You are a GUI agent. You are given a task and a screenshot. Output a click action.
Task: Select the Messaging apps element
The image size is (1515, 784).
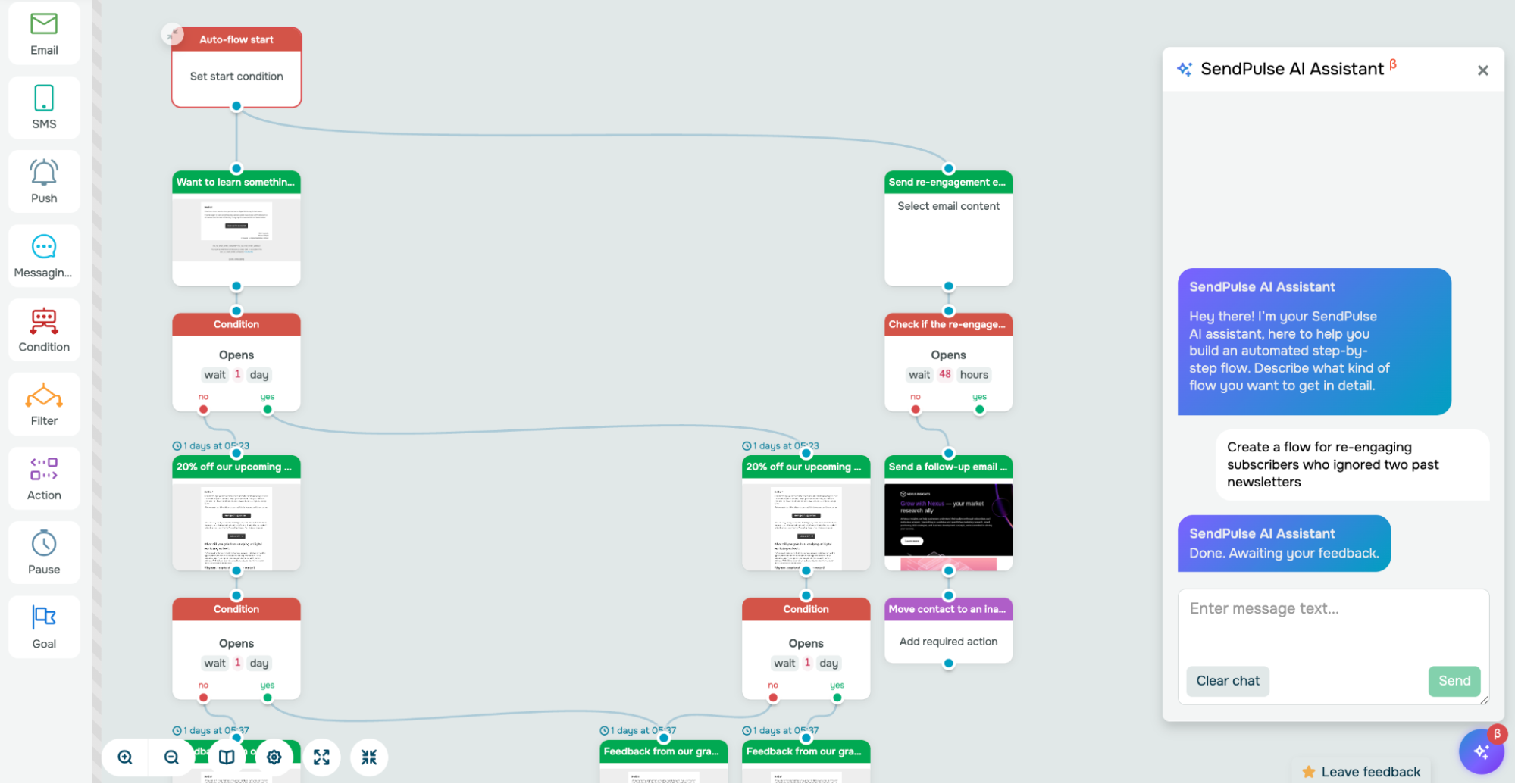[x=43, y=255]
